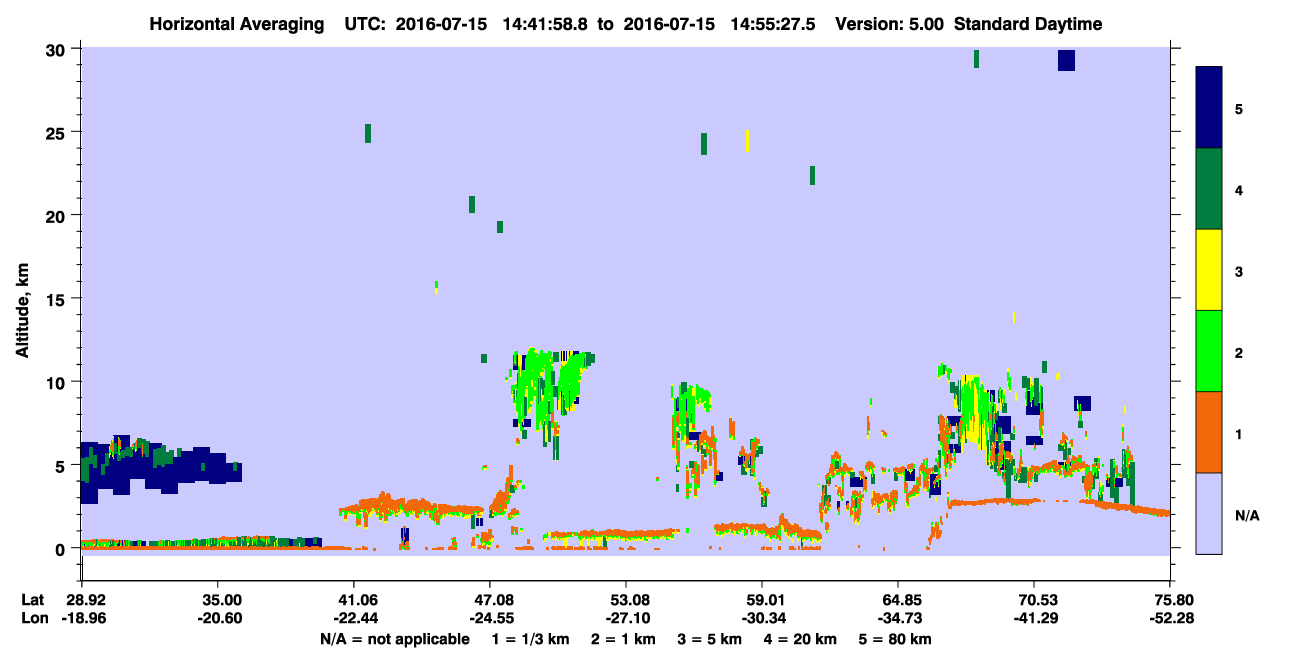Click latitude value 35.00
This screenshot has height=667, width=1300.
[222, 600]
